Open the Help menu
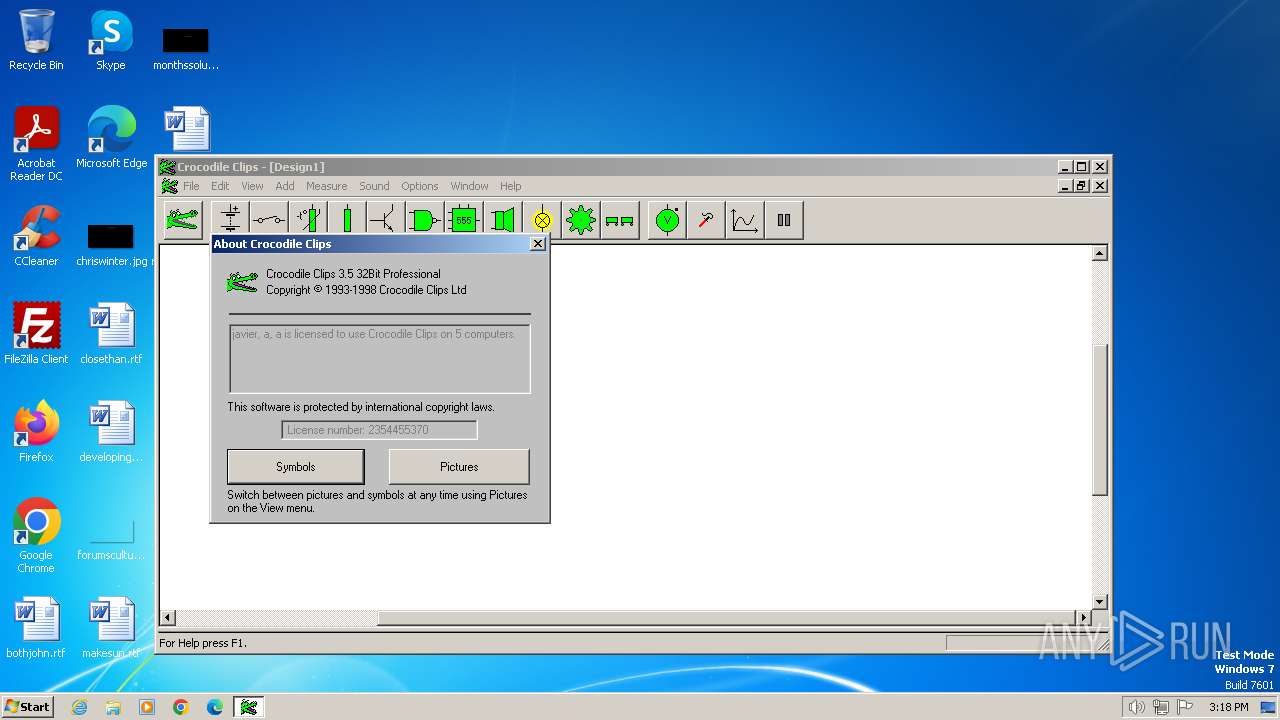The width and height of the screenshot is (1280, 720). (x=511, y=186)
